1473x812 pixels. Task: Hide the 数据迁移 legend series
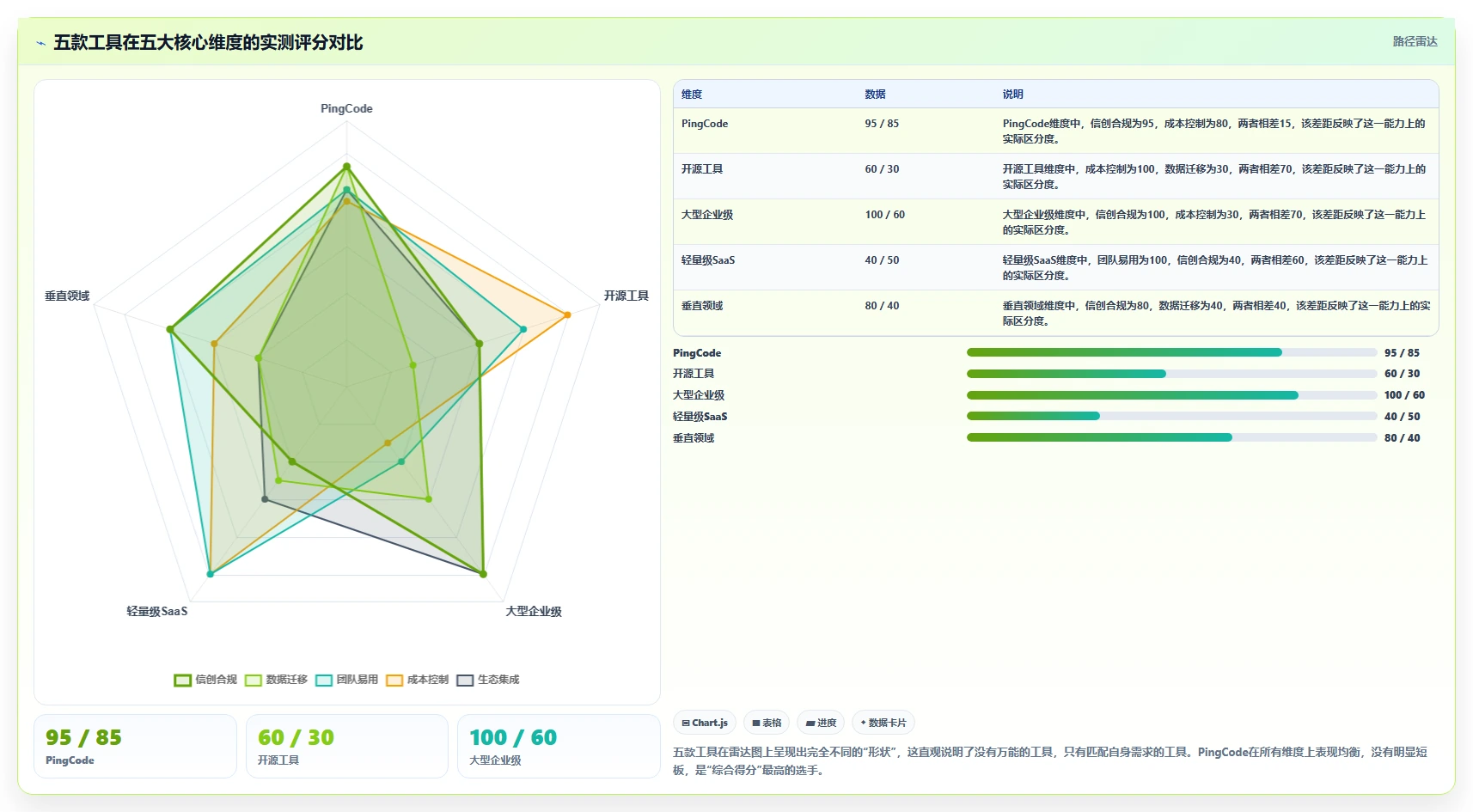click(x=276, y=680)
